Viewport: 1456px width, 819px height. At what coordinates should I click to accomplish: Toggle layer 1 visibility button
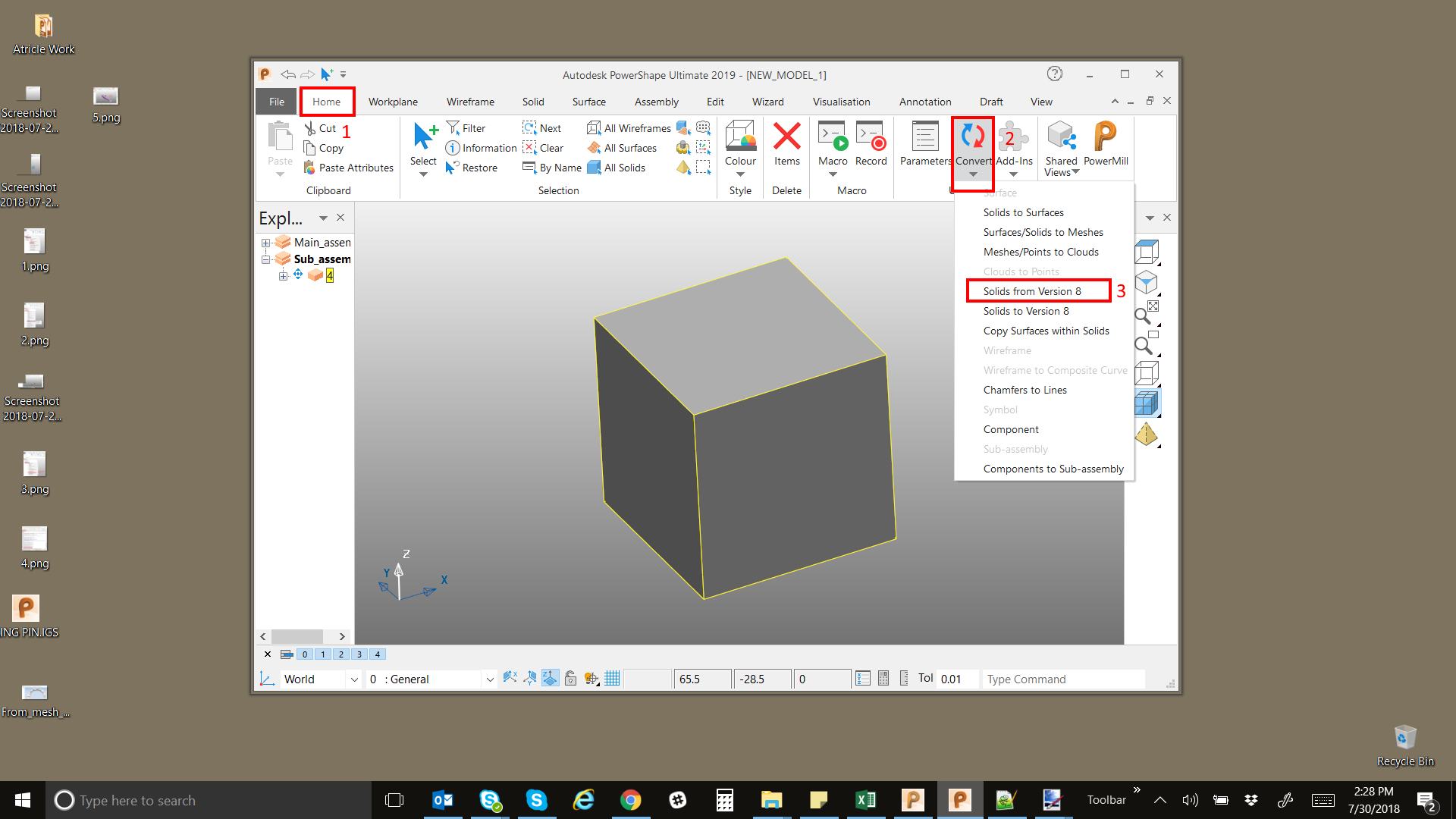coord(323,654)
